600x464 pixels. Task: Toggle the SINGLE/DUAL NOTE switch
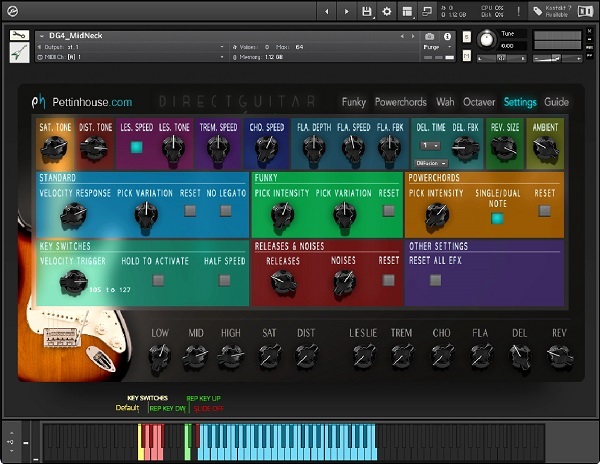497,218
